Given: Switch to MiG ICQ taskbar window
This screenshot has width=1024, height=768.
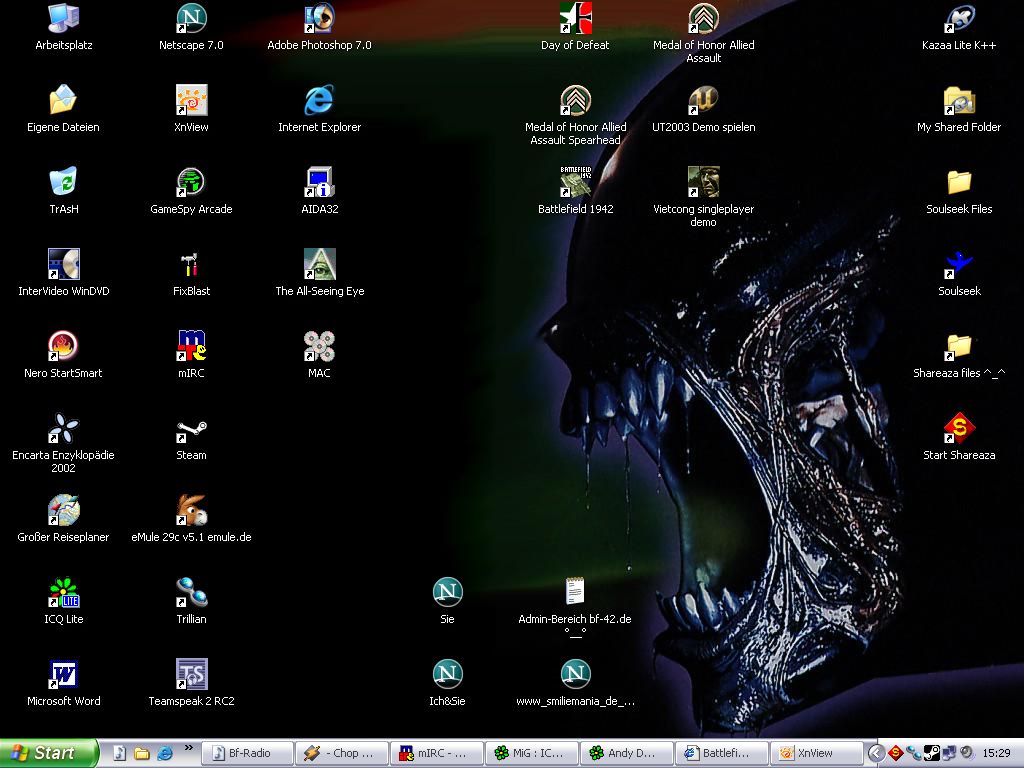Looking at the screenshot, I should (532, 753).
